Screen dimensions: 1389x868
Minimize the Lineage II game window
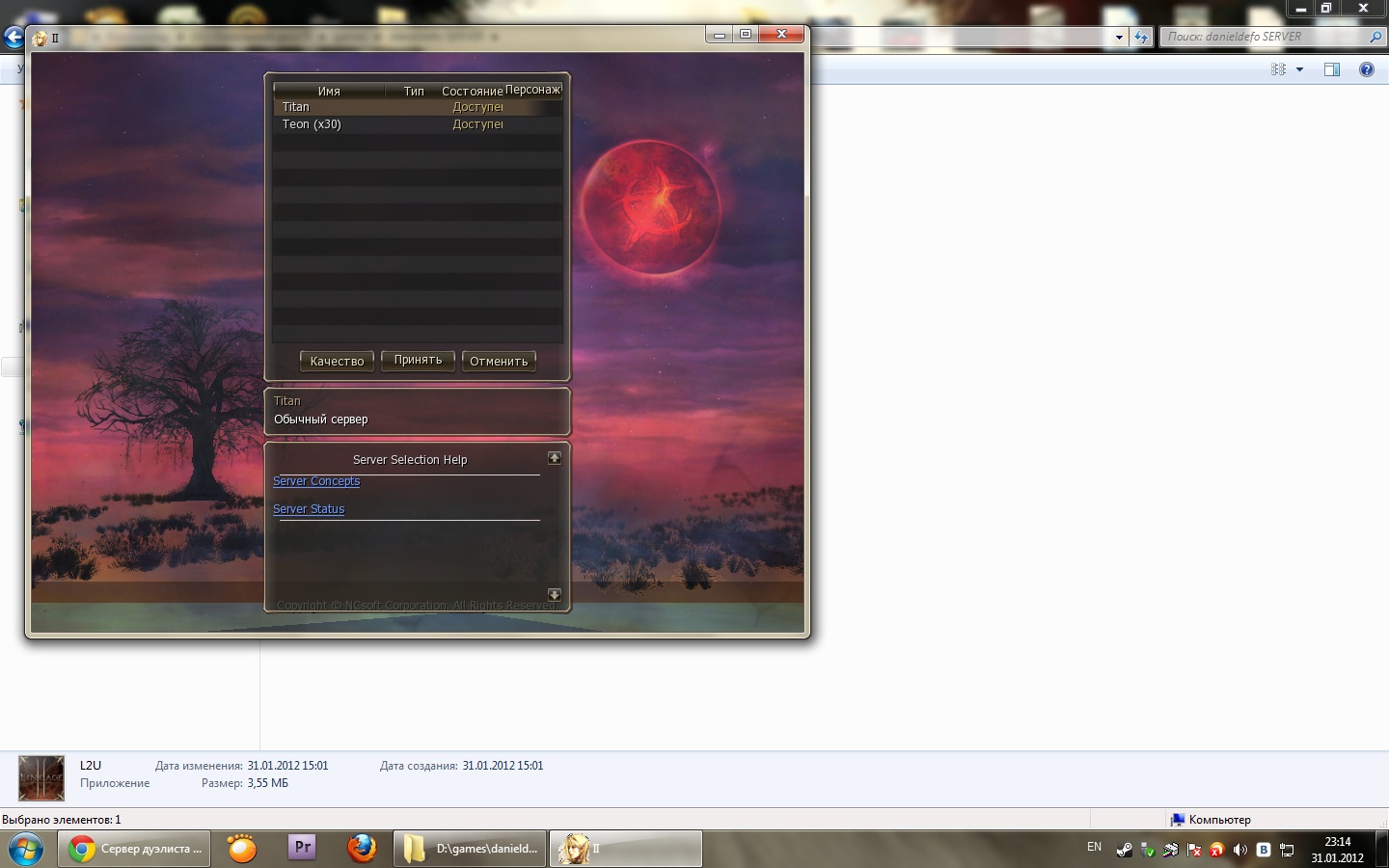(719, 35)
